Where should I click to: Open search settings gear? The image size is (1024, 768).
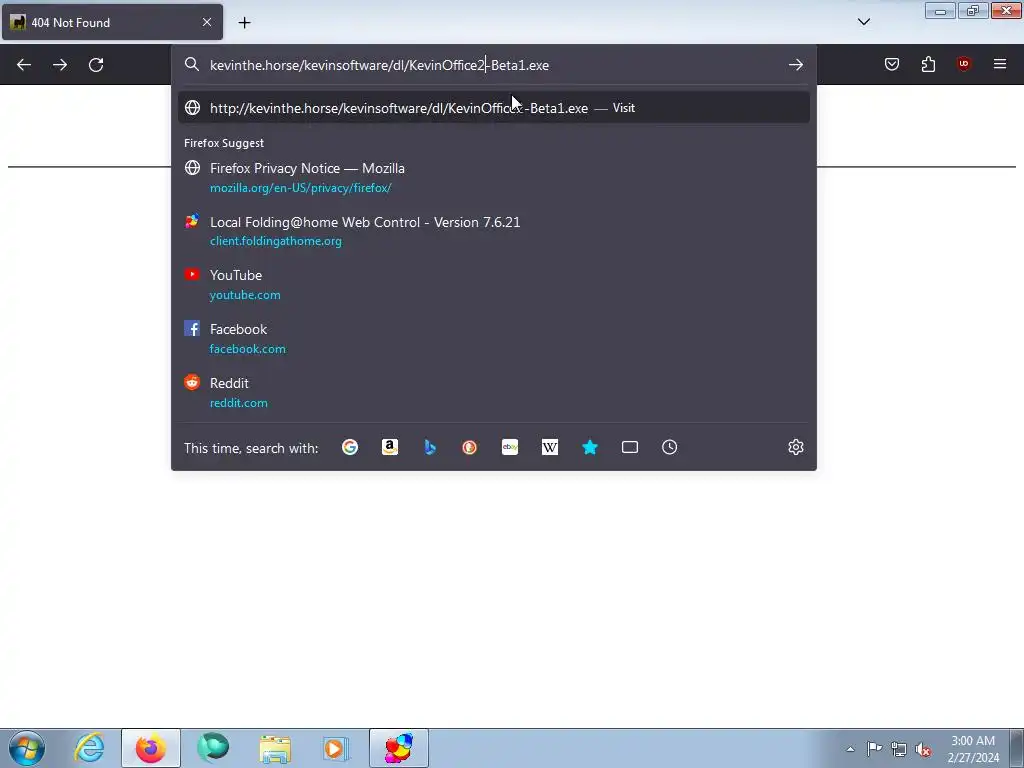pyautogui.click(x=795, y=447)
